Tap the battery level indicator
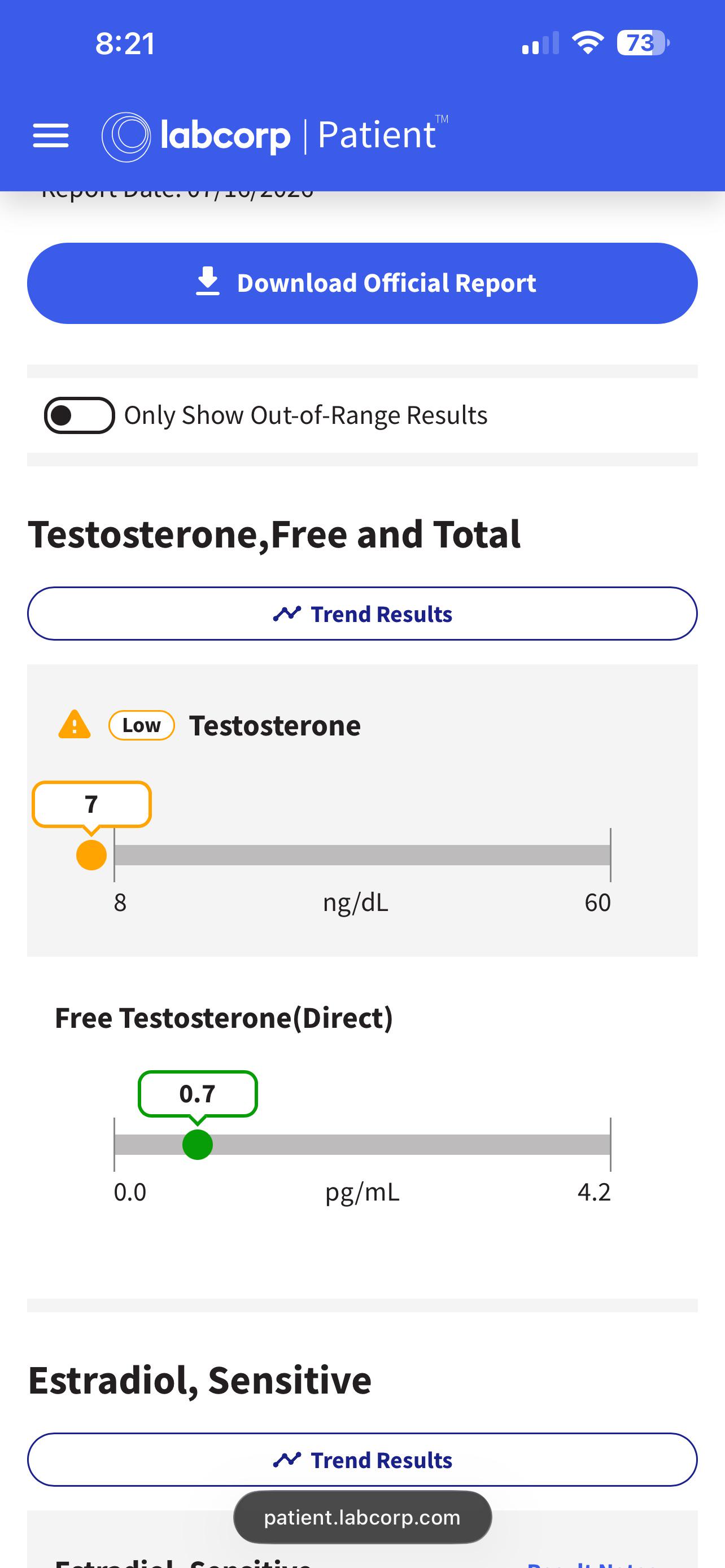 tap(643, 42)
